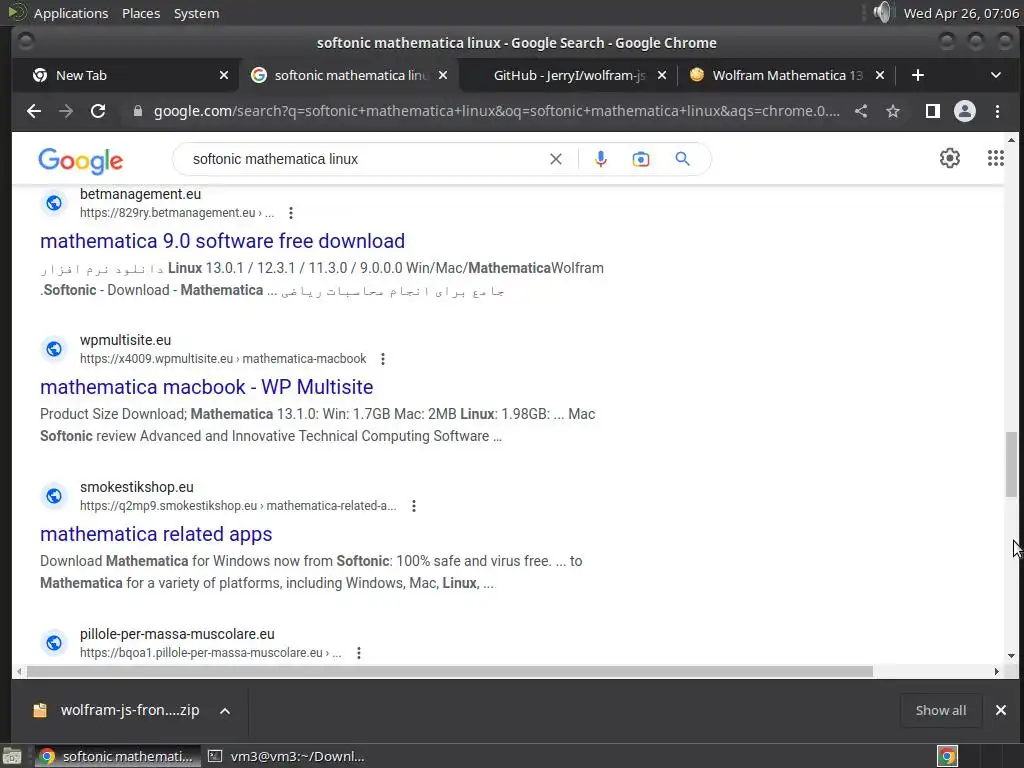Open the Applications menu
The image size is (1024, 768).
71,13
